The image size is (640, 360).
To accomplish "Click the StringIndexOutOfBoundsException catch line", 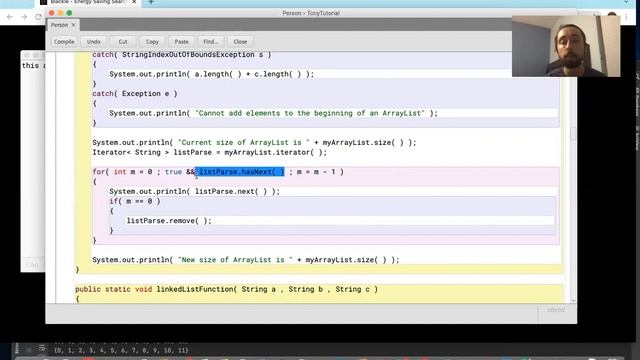I will [x=182, y=55].
